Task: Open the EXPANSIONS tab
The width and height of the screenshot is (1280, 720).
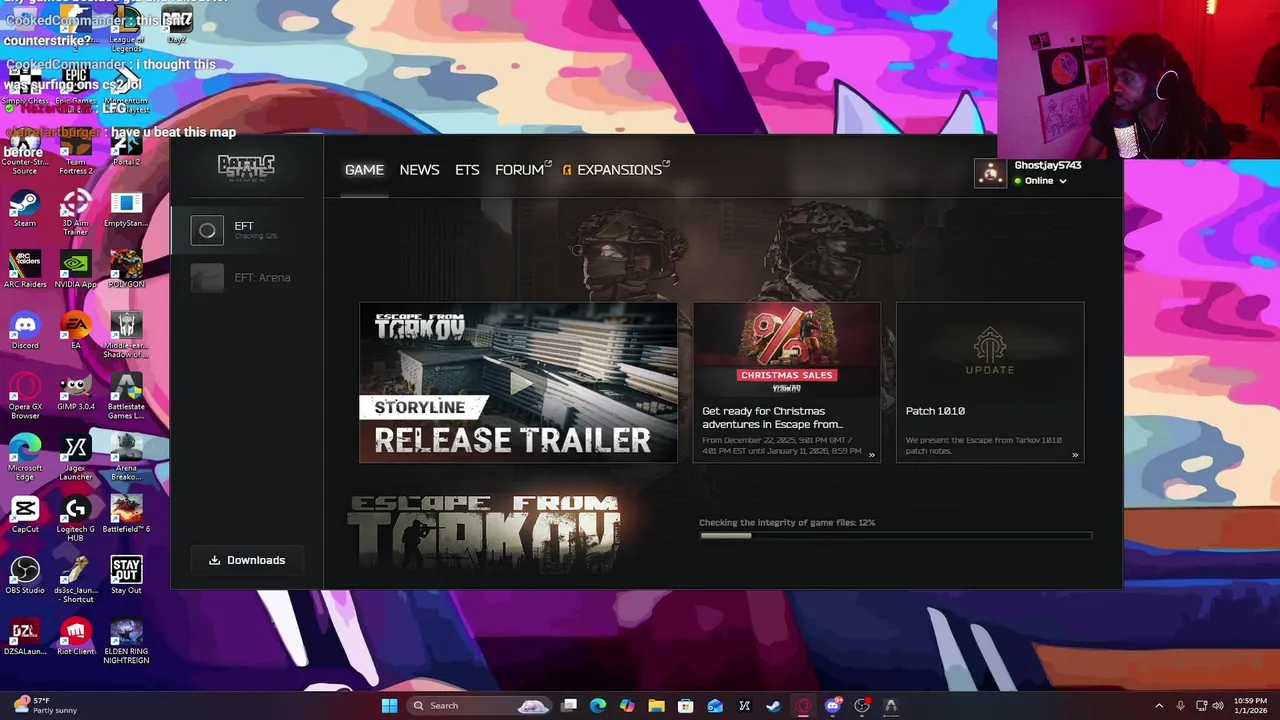Action: 615,170
